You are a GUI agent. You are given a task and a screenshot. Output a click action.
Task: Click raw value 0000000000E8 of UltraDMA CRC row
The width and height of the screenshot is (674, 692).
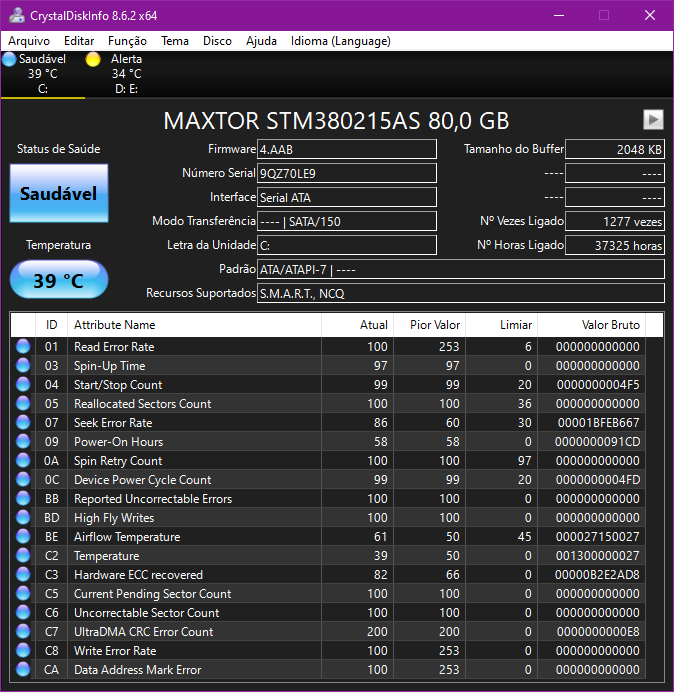pyautogui.click(x=598, y=632)
